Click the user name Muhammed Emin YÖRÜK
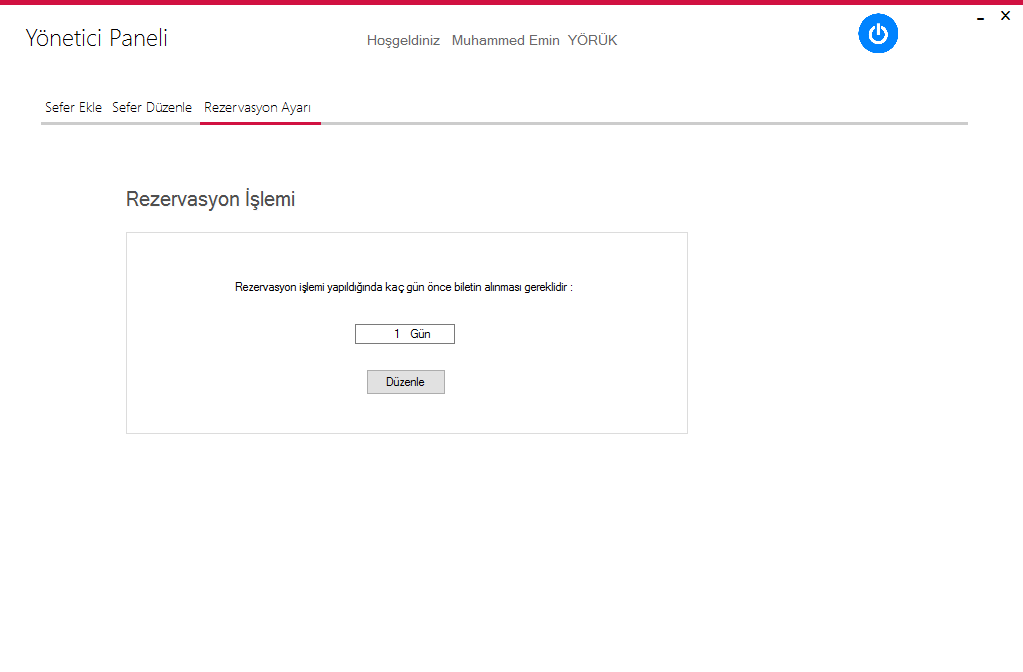 [x=534, y=40]
